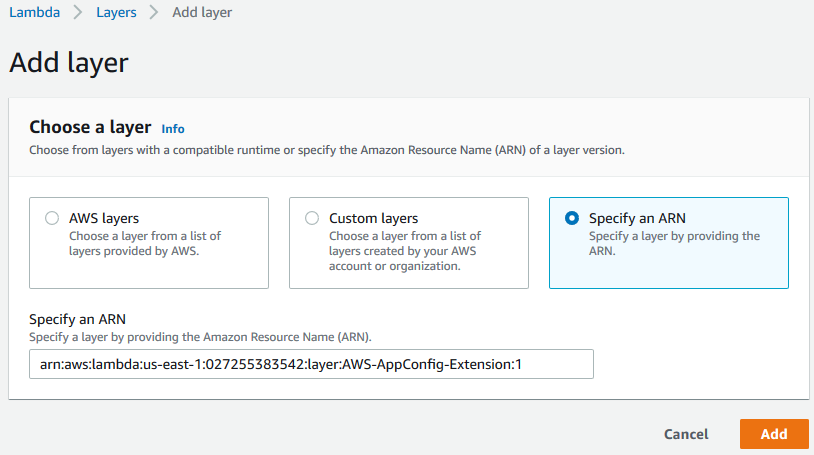Viewport: 814px width, 455px height.
Task: Click the breadcrumb chevron after Layers
Action: [154, 12]
